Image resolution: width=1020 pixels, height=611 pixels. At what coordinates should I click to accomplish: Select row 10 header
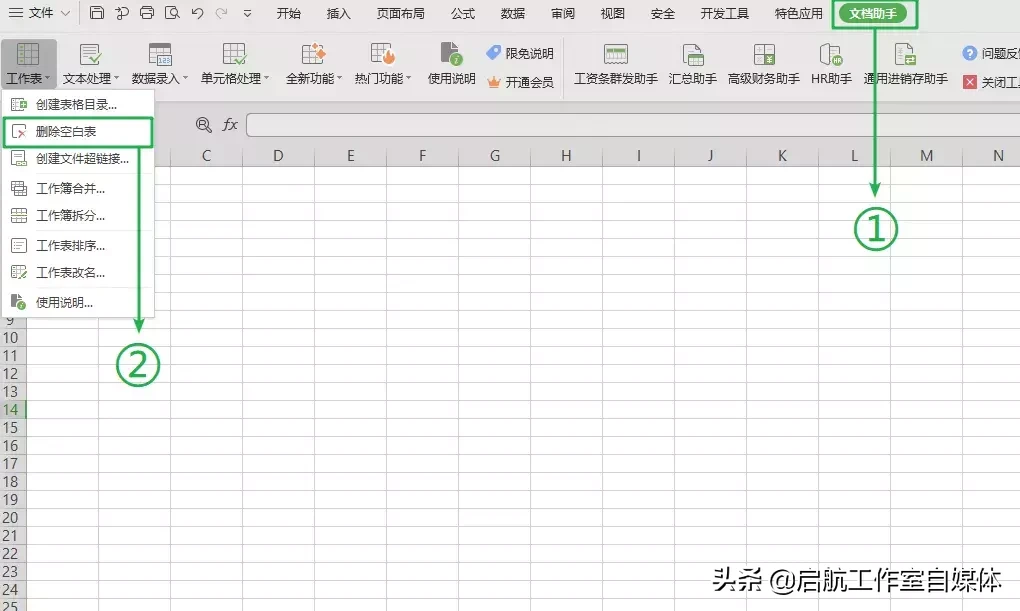coord(11,338)
